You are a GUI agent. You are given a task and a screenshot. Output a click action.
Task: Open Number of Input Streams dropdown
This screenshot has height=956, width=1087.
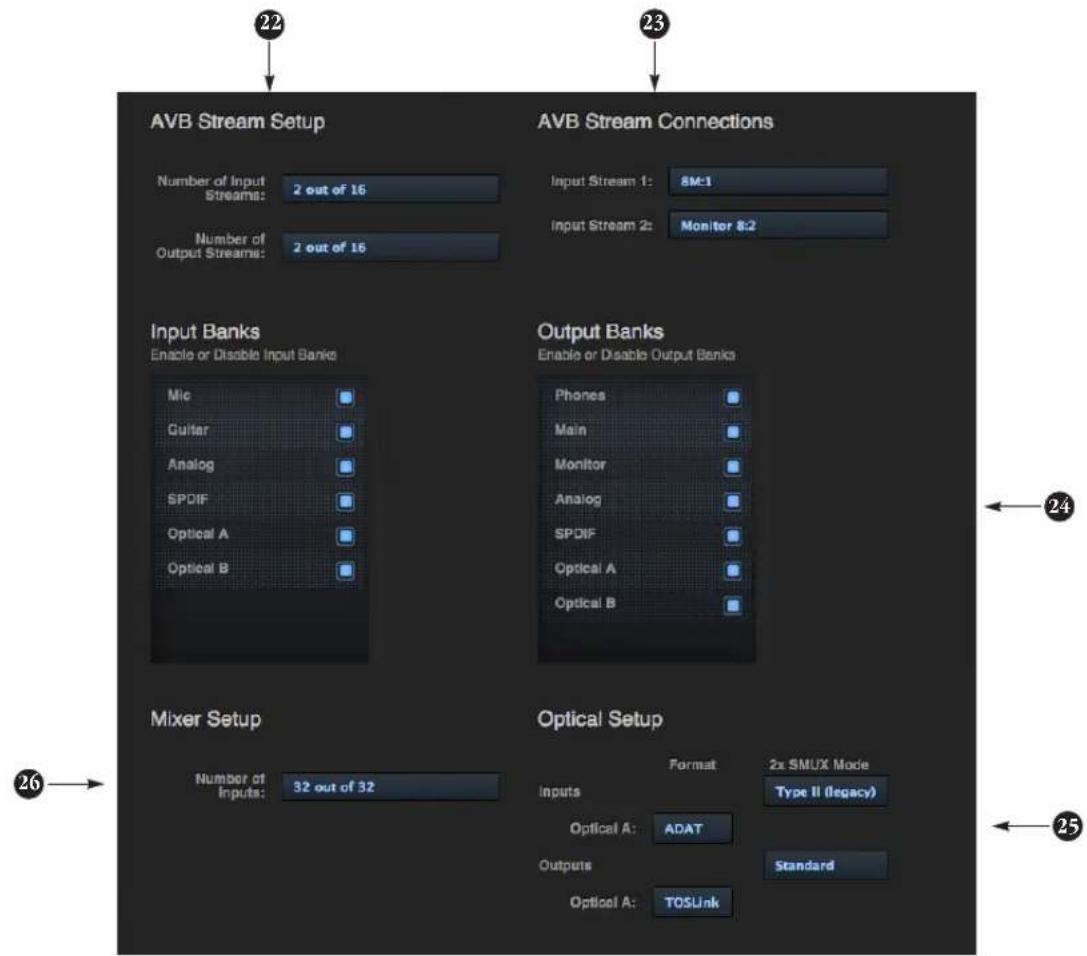click(x=390, y=189)
